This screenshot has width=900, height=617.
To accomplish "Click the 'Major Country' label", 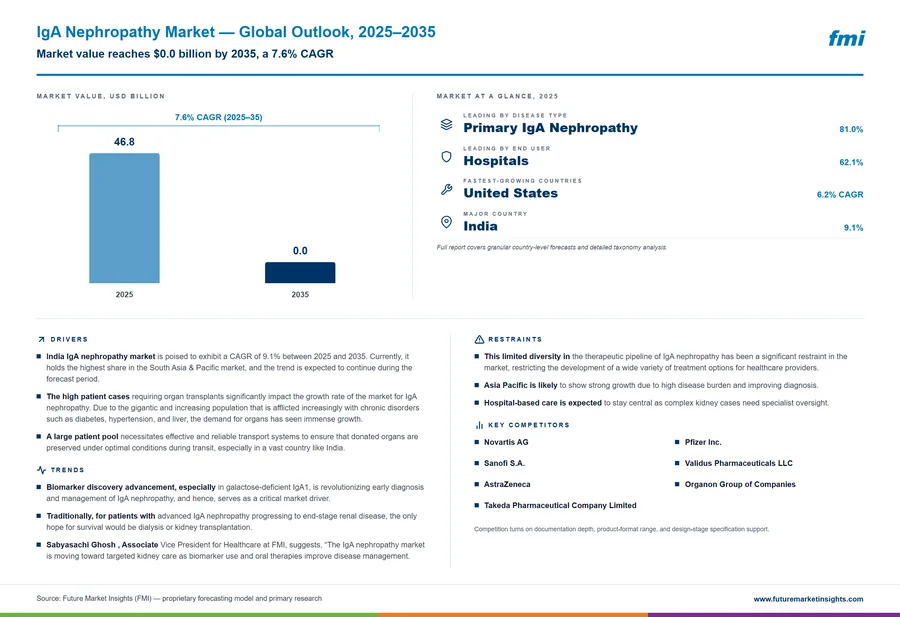I will pyautogui.click(x=495, y=214).
